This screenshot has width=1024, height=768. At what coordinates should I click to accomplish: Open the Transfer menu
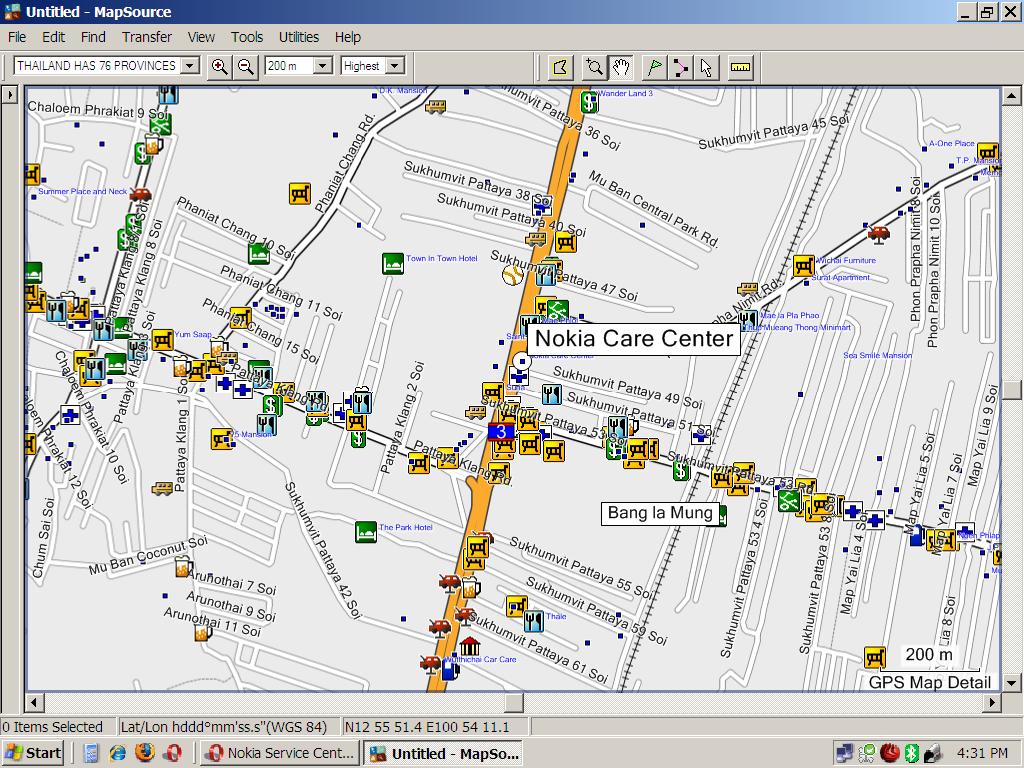pos(147,37)
